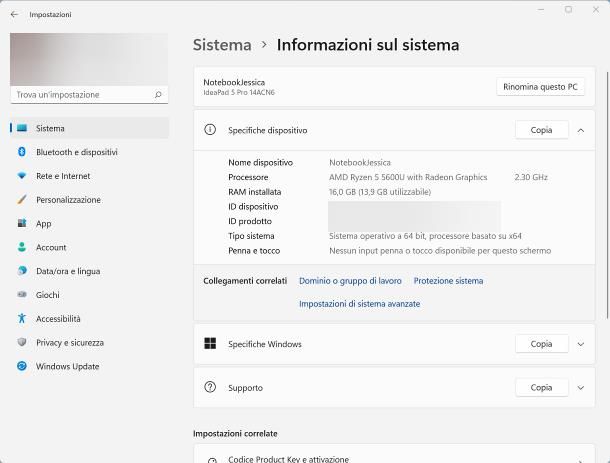Click the blurred user profile area

click(x=89, y=59)
